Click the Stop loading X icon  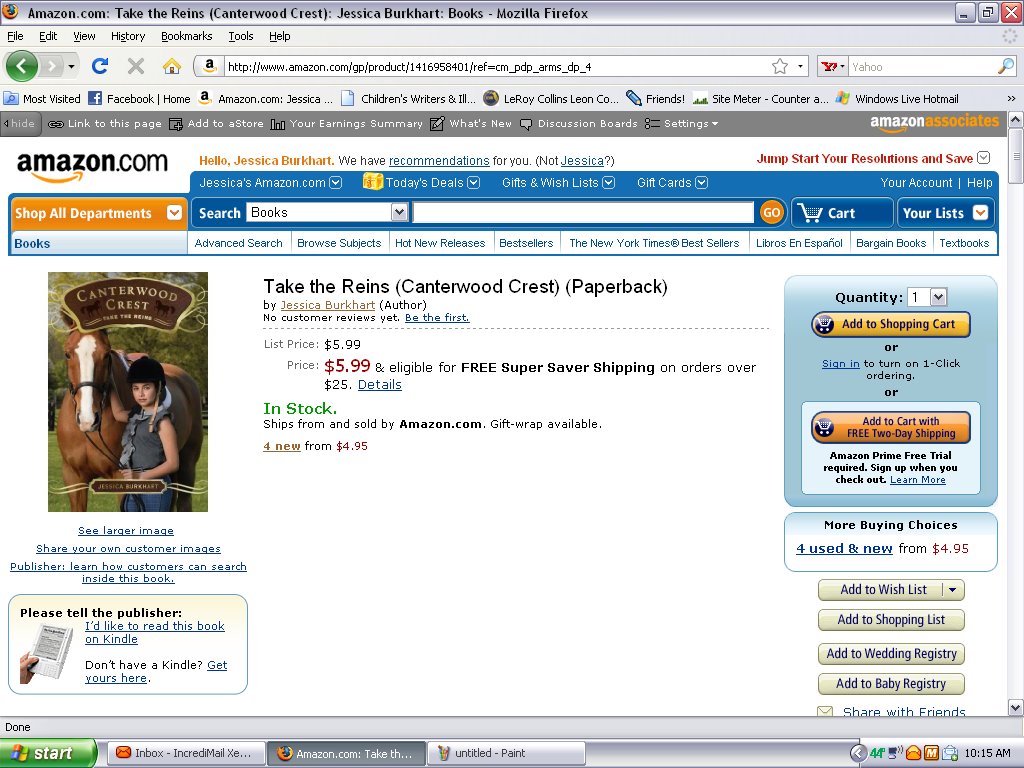pos(136,66)
